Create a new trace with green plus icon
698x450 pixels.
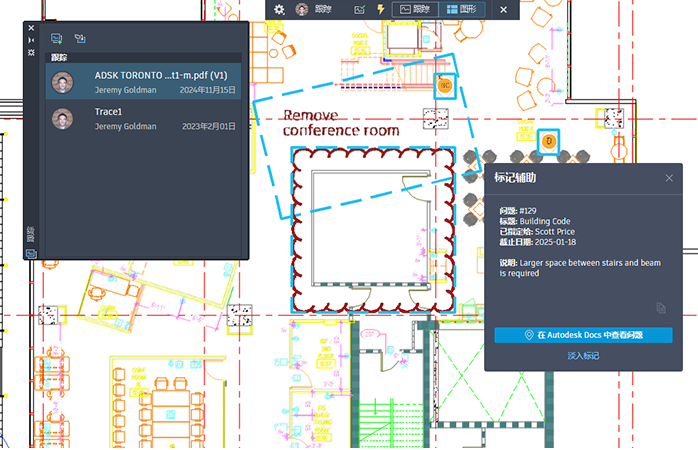57,39
